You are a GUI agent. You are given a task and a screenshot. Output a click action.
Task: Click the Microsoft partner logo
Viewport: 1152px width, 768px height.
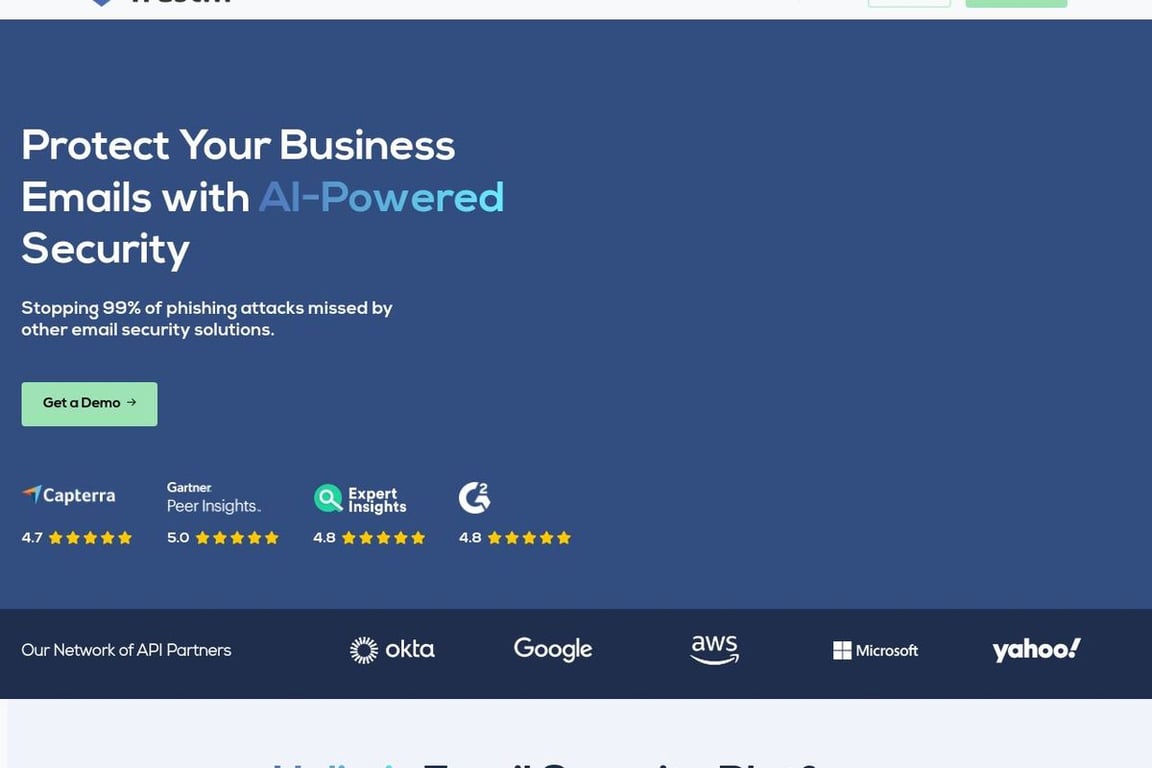[875, 650]
